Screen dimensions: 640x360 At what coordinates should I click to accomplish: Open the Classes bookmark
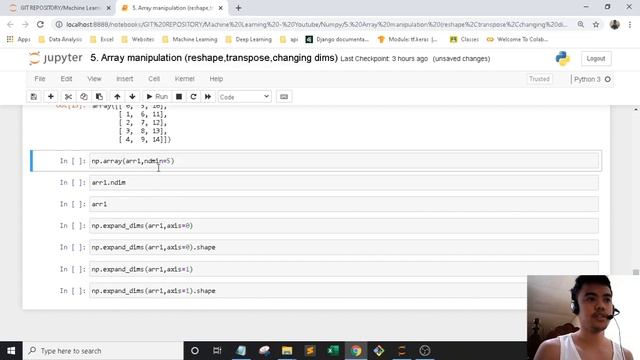pyautogui.click(x=464, y=39)
